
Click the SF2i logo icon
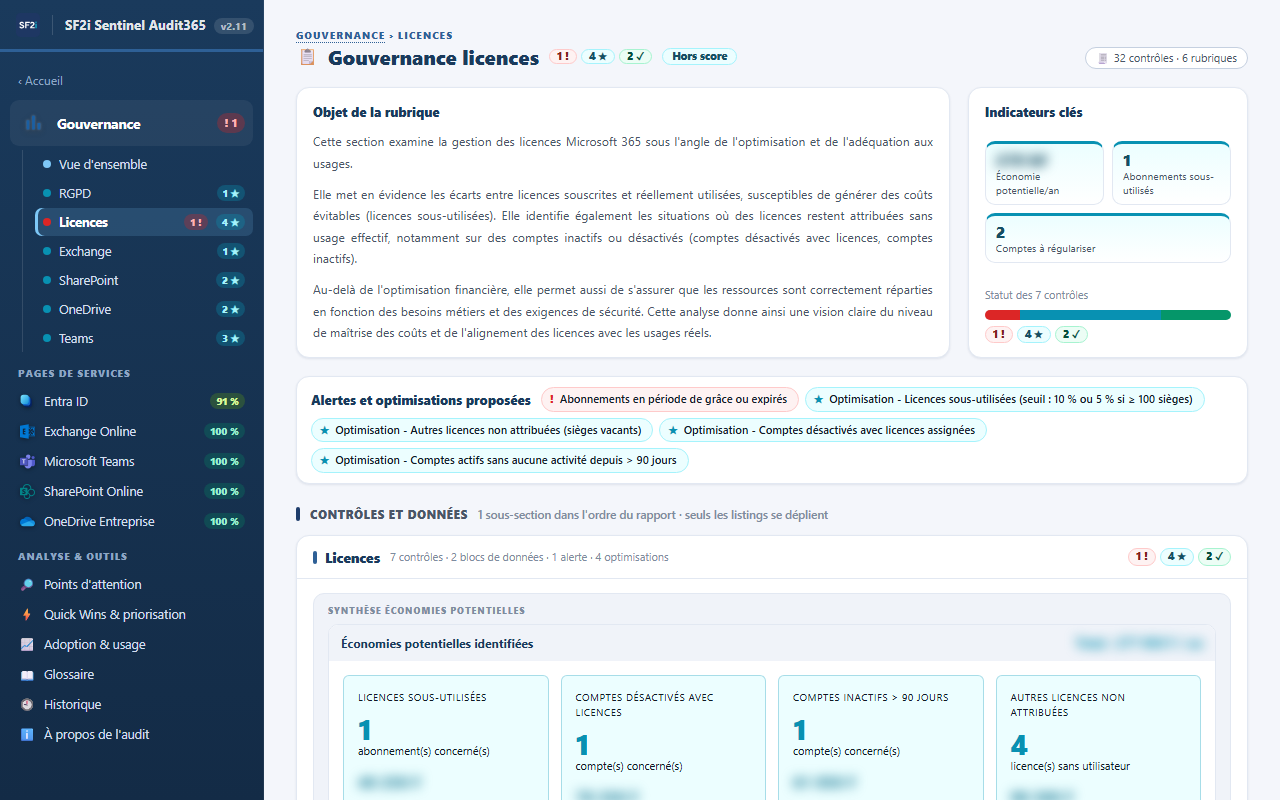click(27, 25)
